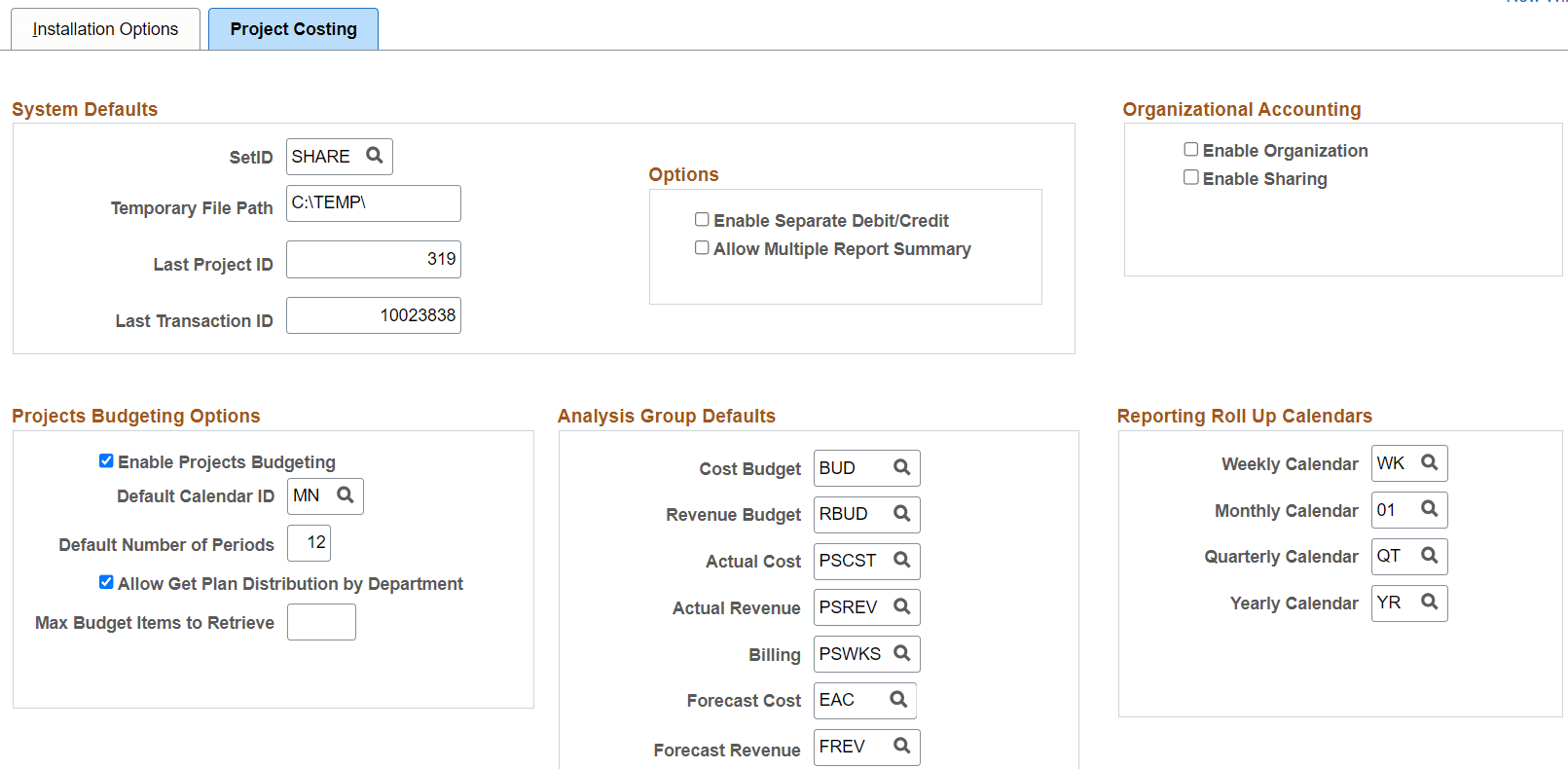1568x769 pixels.
Task: Click the Temporary File Path label
Action: click(x=192, y=208)
